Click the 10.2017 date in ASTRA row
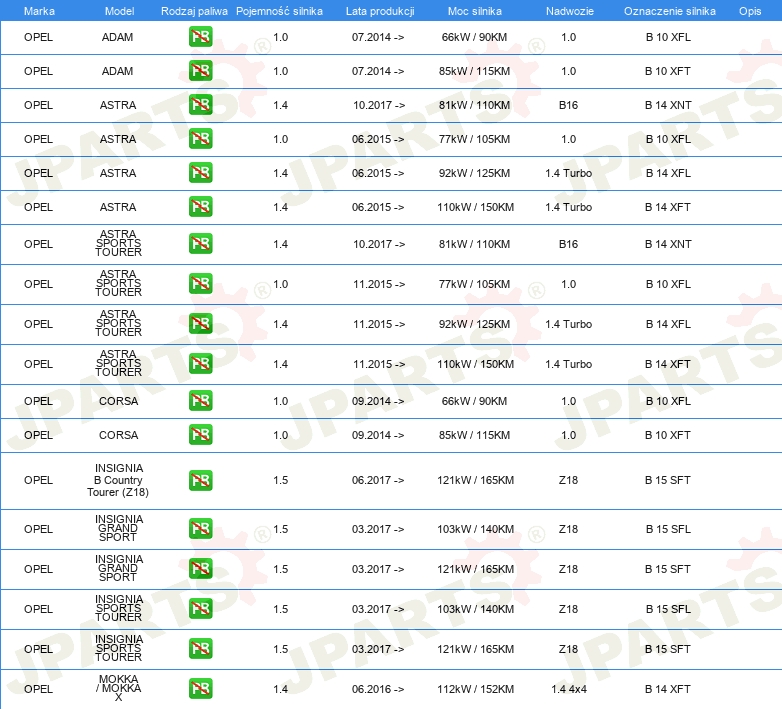This screenshot has height=709, width=782. pos(379,105)
